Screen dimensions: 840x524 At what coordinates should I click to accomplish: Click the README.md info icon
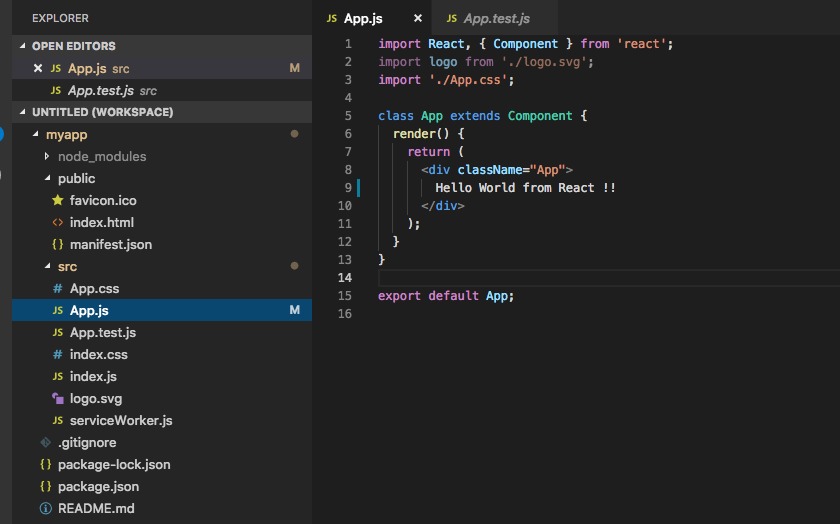click(x=46, y=509)
